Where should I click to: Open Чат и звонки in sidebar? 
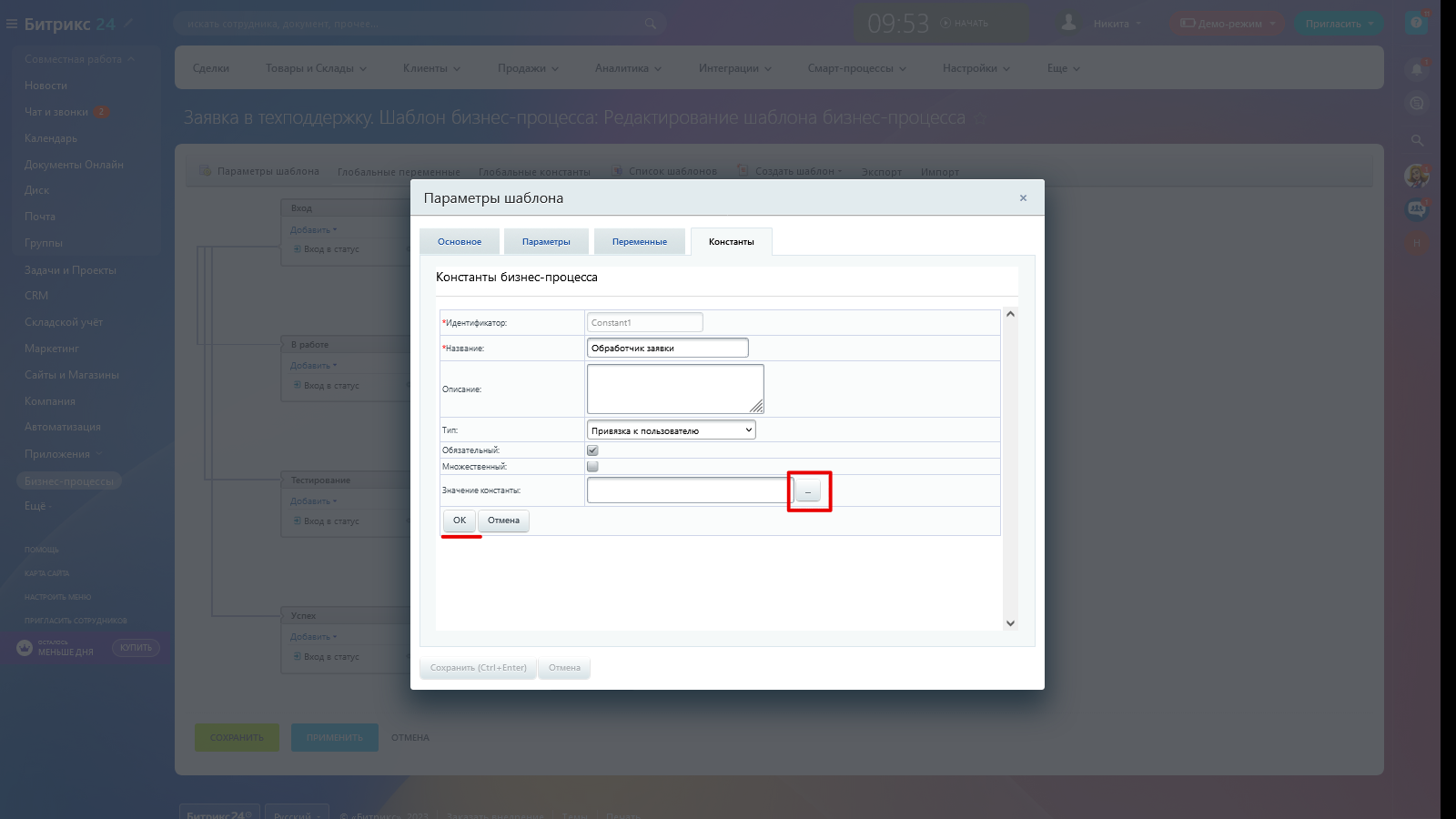pyautogui.click(x=56, y=112)
